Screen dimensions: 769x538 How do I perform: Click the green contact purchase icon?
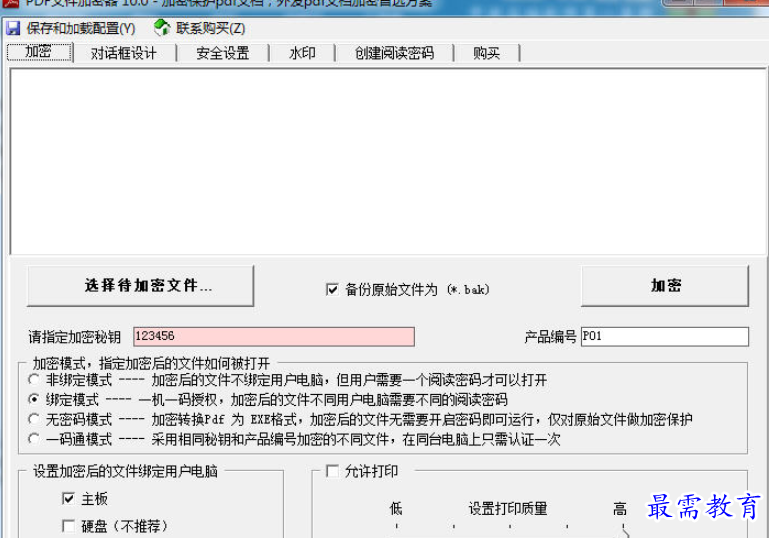click(161, 27)
